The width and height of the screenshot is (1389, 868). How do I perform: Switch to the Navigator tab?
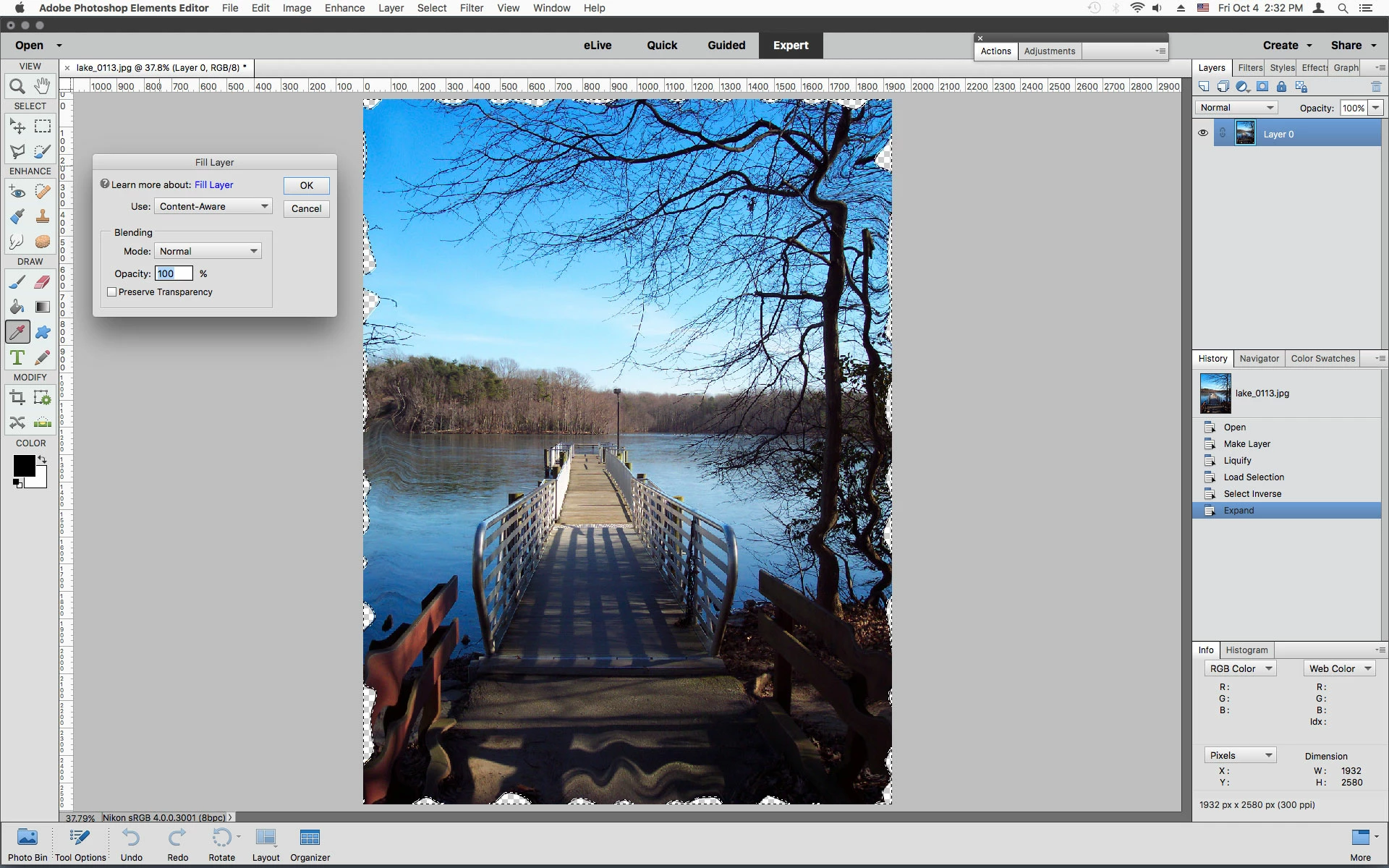(1259, 359)
